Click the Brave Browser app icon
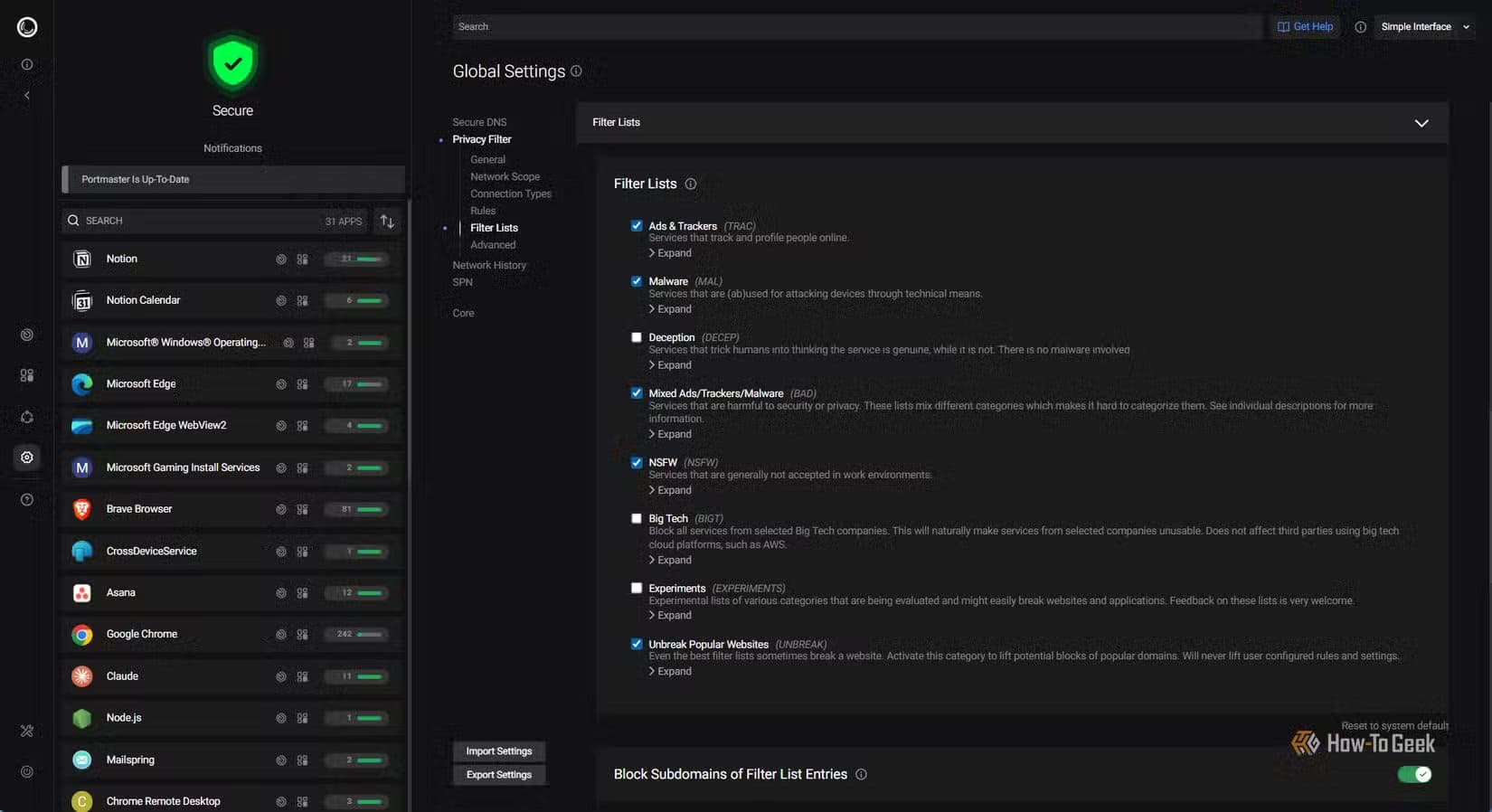Viewport: 1492px width, 812px height. coord(82,509)
